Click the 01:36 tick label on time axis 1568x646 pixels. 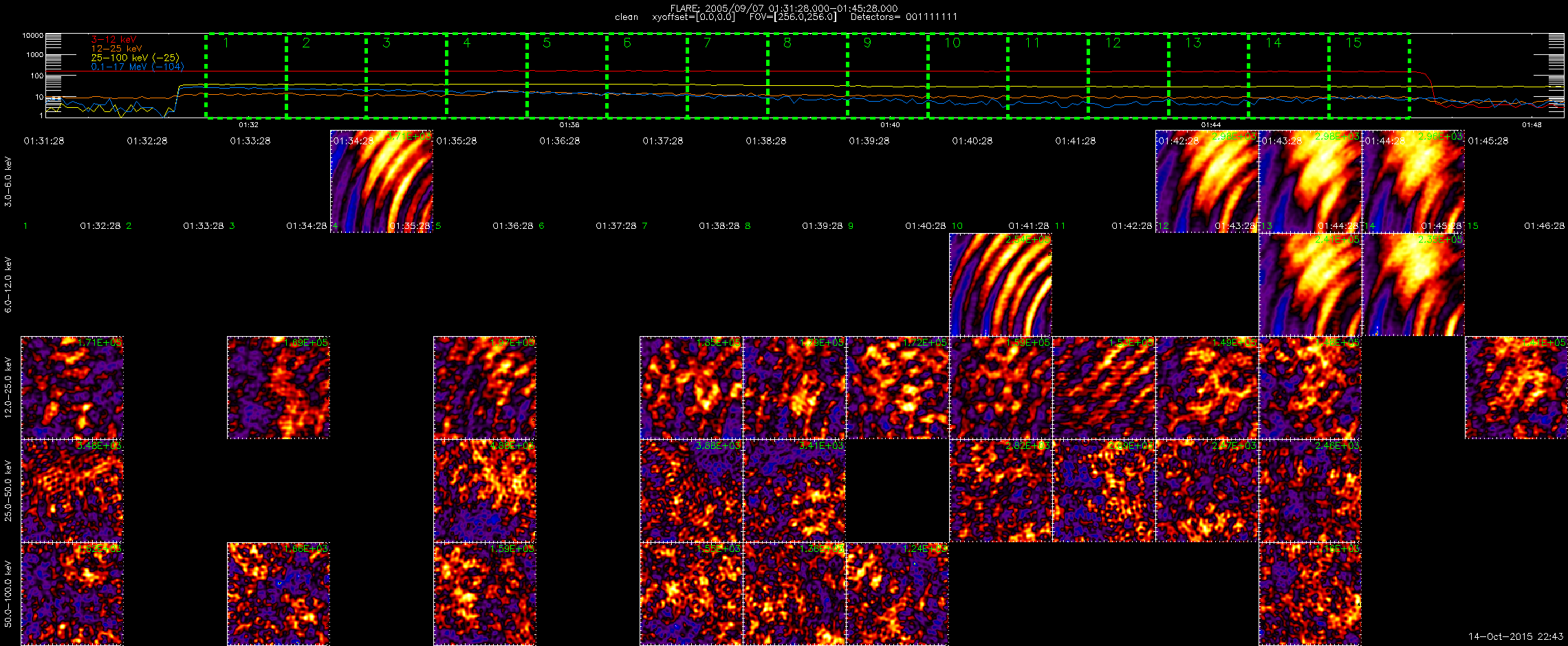click(x=569, y=124)
